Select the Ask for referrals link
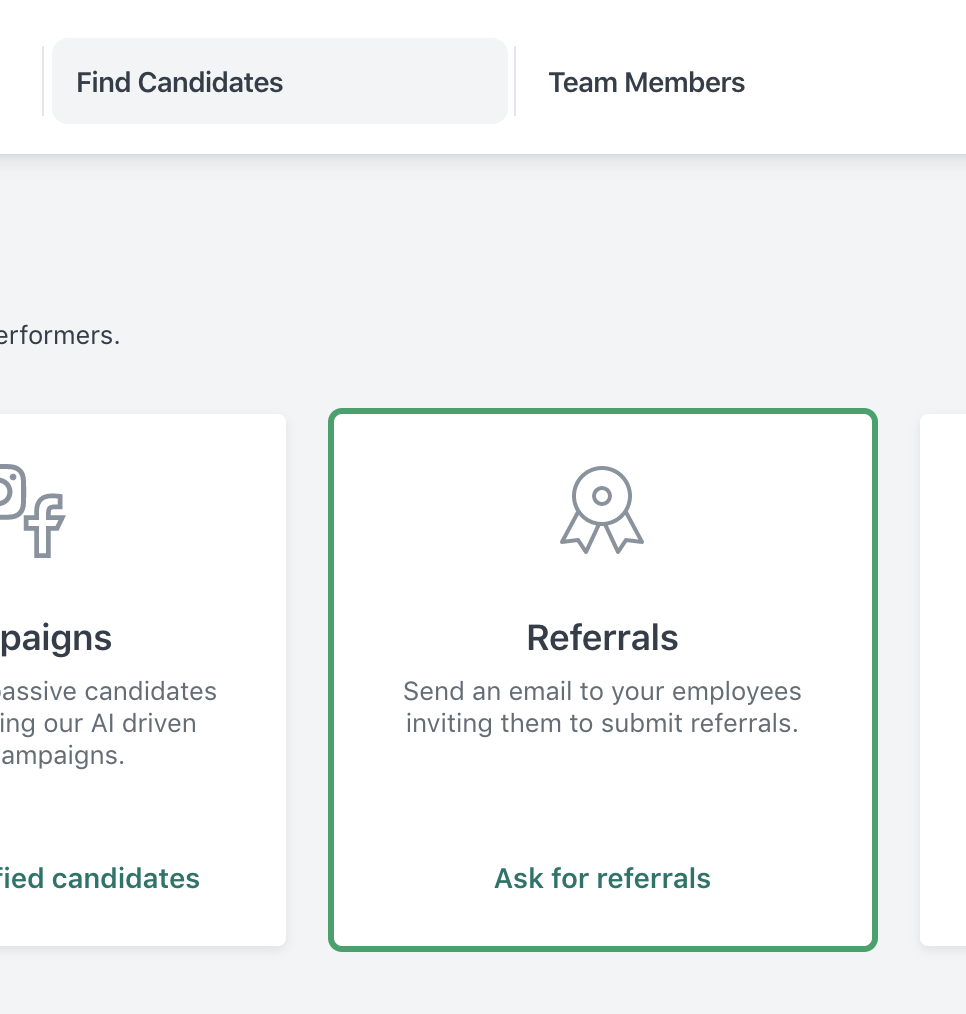This screenshot has width=966, height=1014. click(602, 878)
